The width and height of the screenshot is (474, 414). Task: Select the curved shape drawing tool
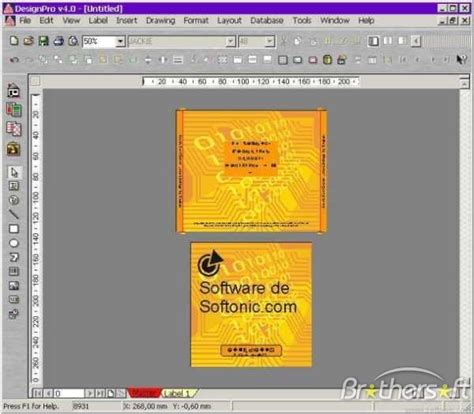tap(14, 257)
